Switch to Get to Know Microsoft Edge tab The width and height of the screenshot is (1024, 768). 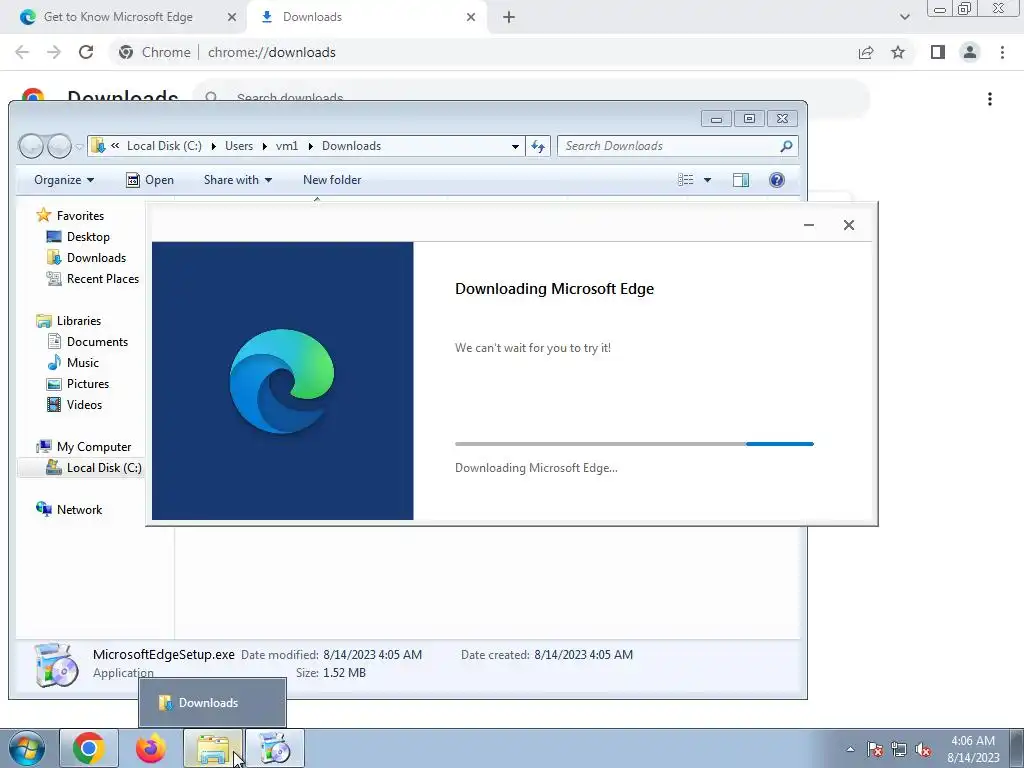click(118, 17)
